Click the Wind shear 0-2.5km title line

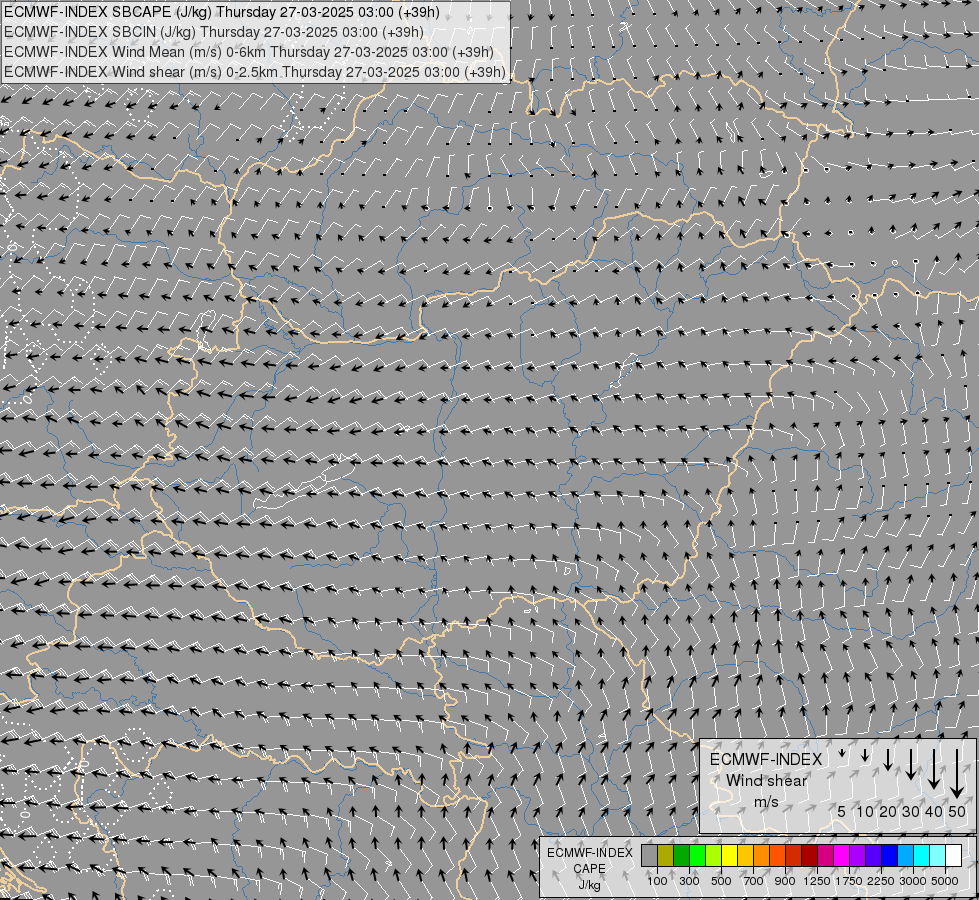[x=255, y=72]
